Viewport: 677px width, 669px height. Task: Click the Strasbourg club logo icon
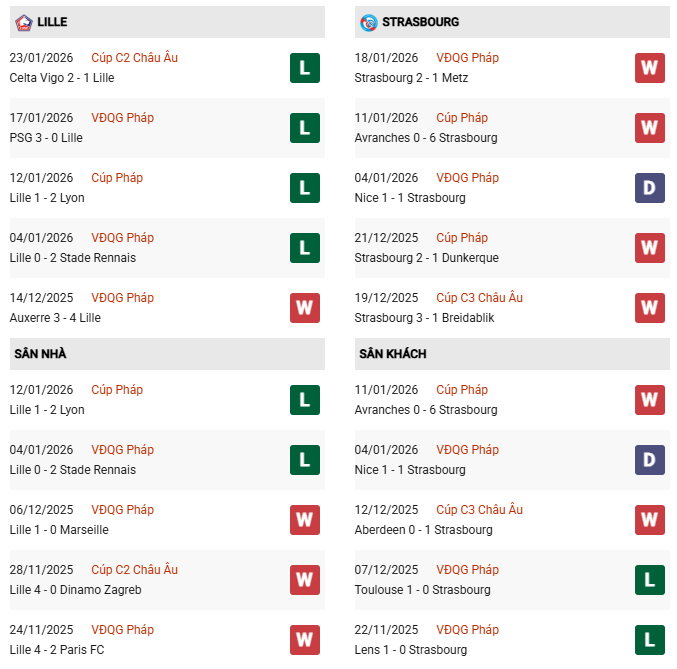coord(369,21)
